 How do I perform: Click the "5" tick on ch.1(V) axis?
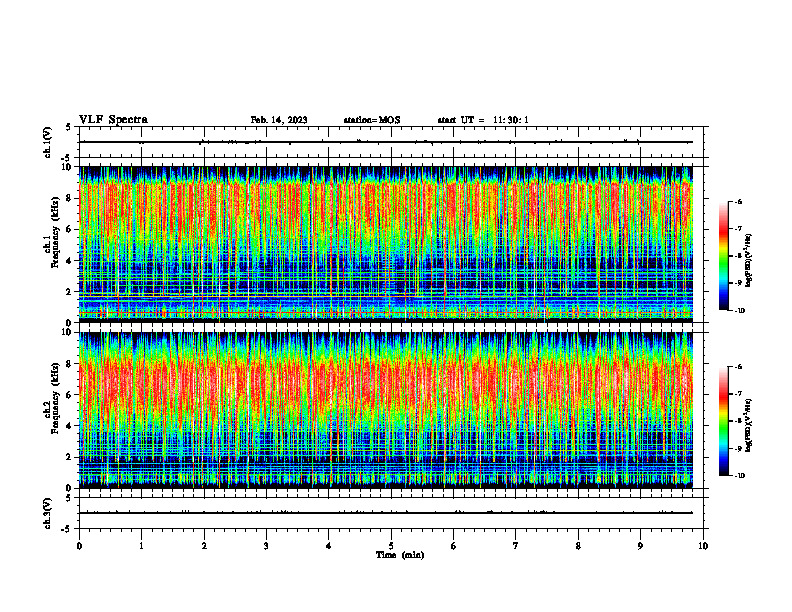[x=68, y=127]
